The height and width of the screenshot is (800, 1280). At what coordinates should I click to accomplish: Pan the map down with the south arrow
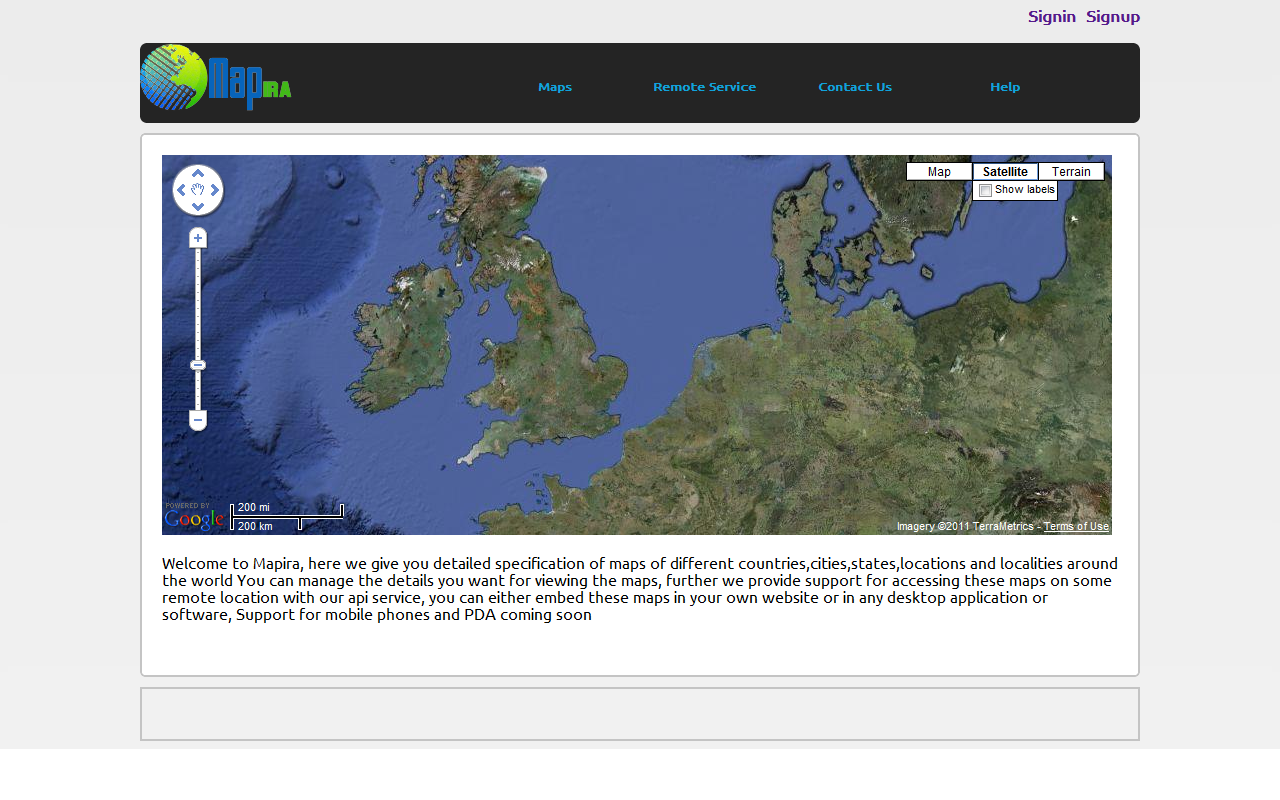(198, 207)
